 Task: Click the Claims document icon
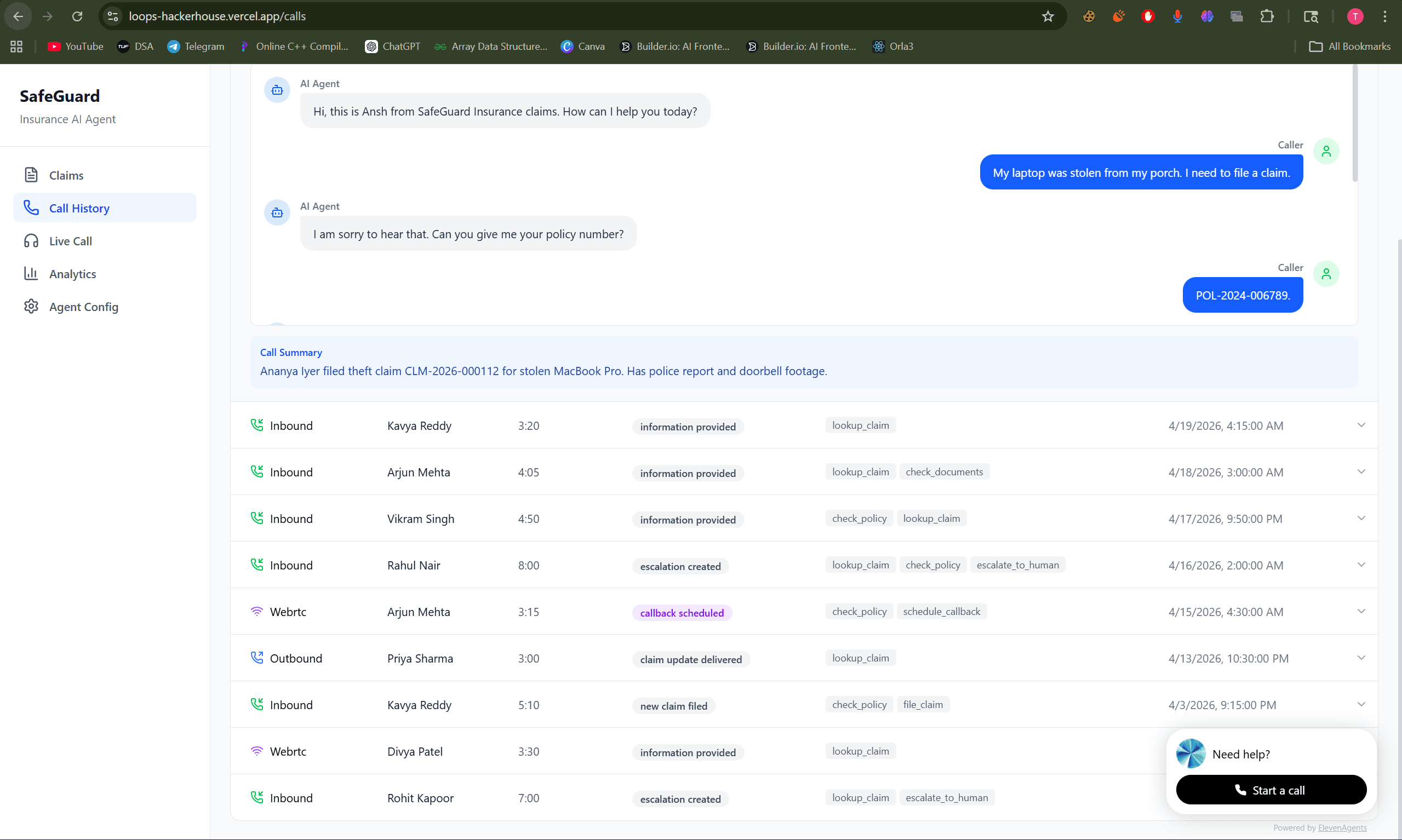[31, 175]
